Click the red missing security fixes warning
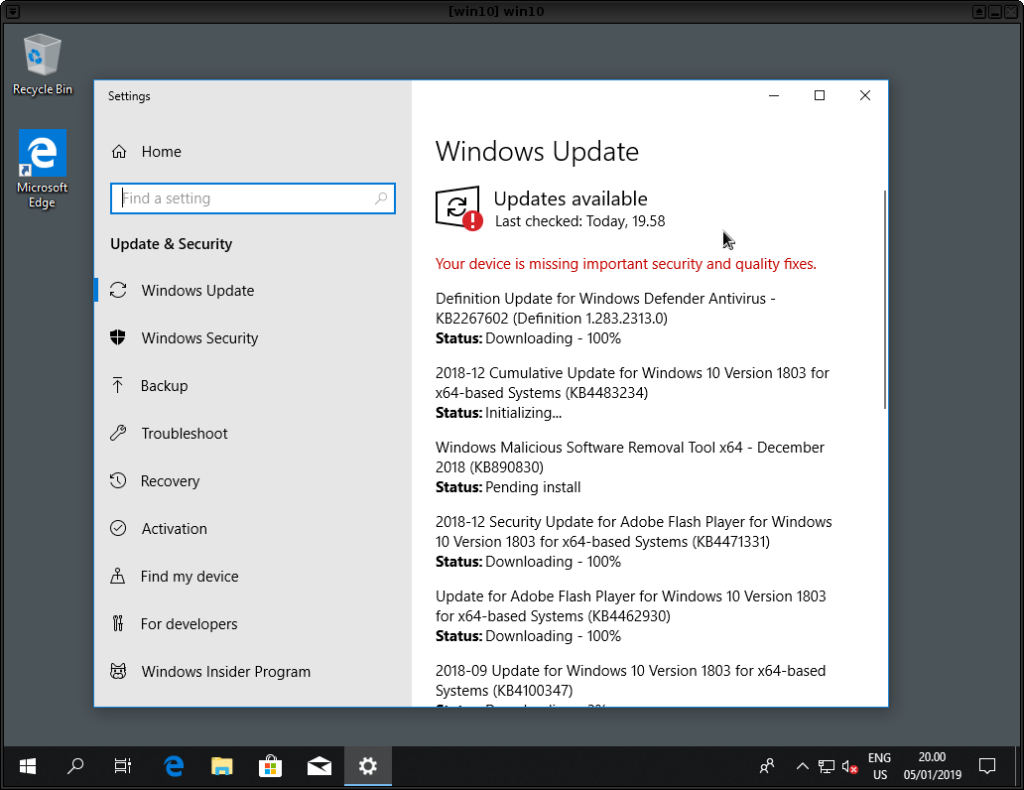Image resolution: width=1024 pixels, height=790 pixels. click(626, 264)
